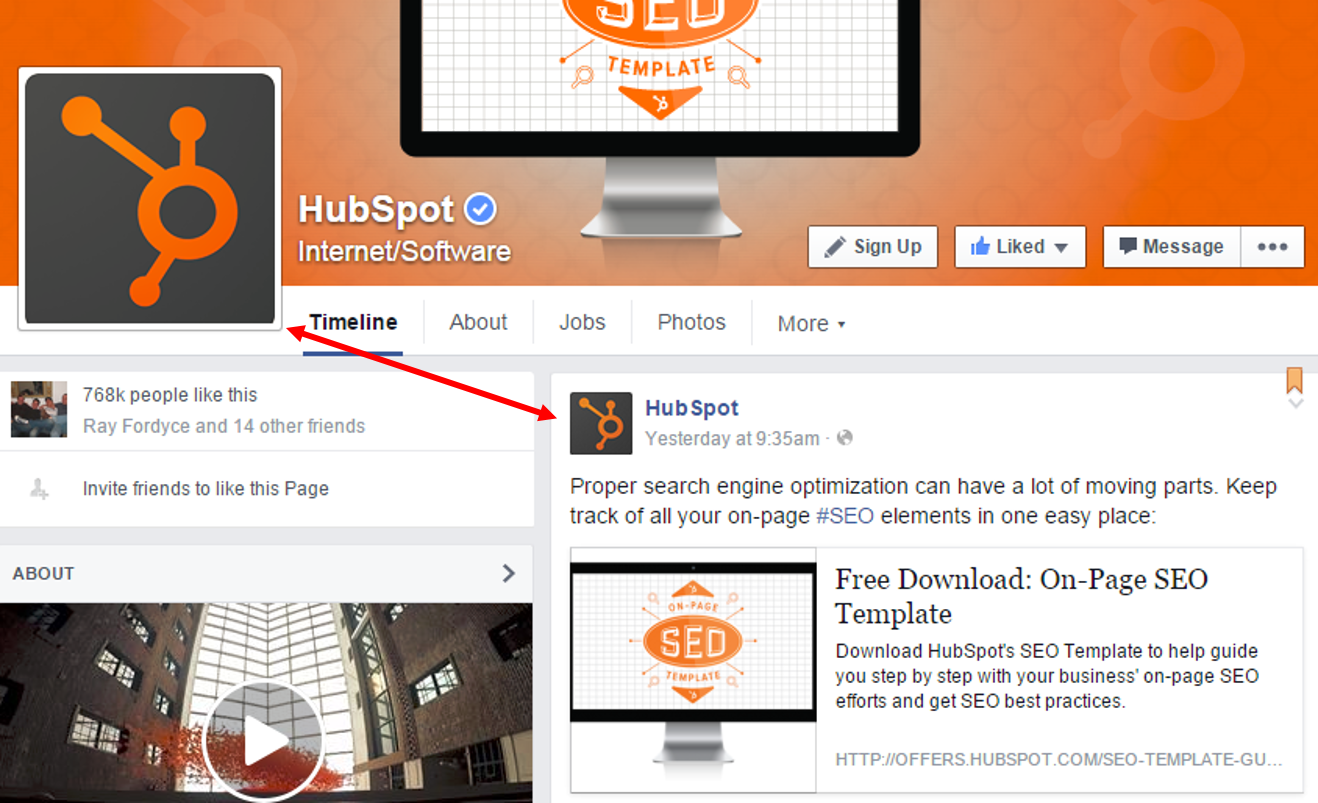Click HubSpot's large profile picture logo

pos(150,198)
